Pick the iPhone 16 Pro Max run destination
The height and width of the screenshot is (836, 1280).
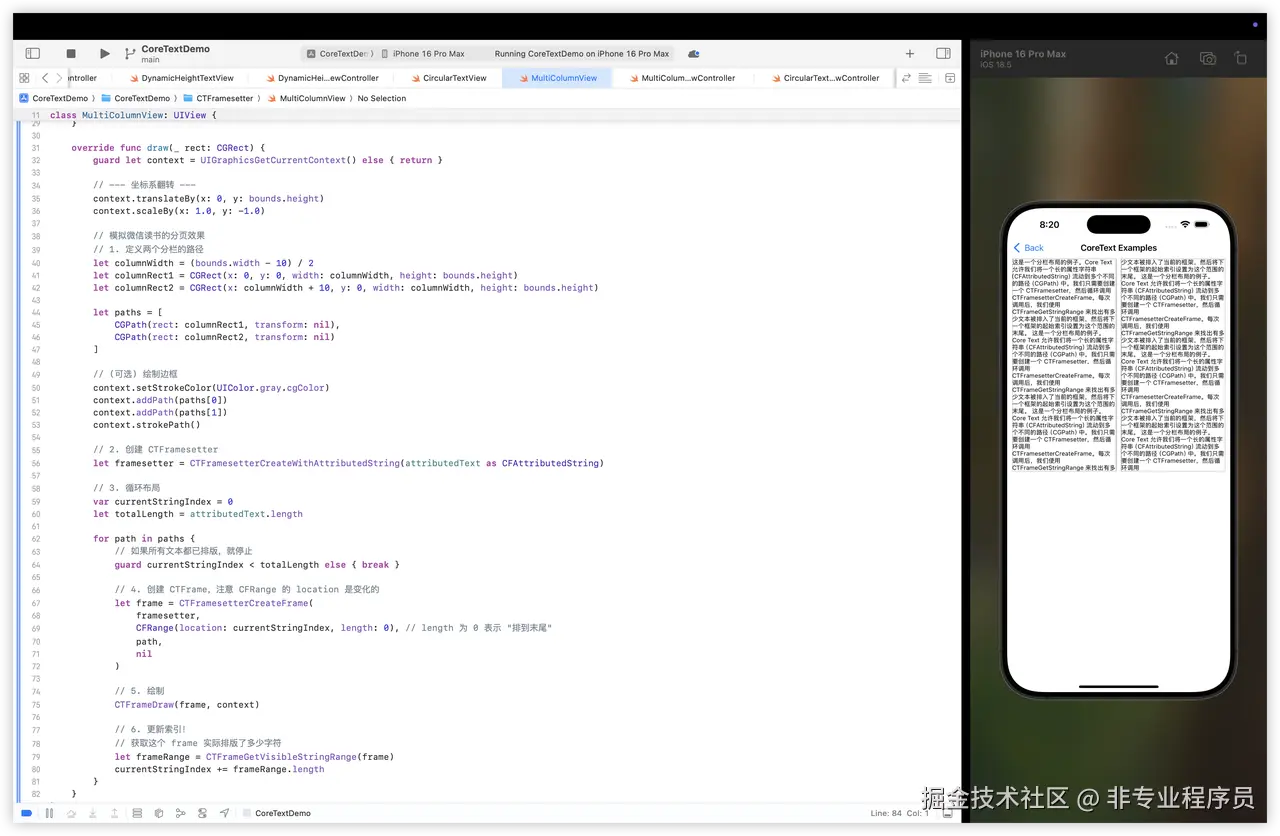coord(421,54)
